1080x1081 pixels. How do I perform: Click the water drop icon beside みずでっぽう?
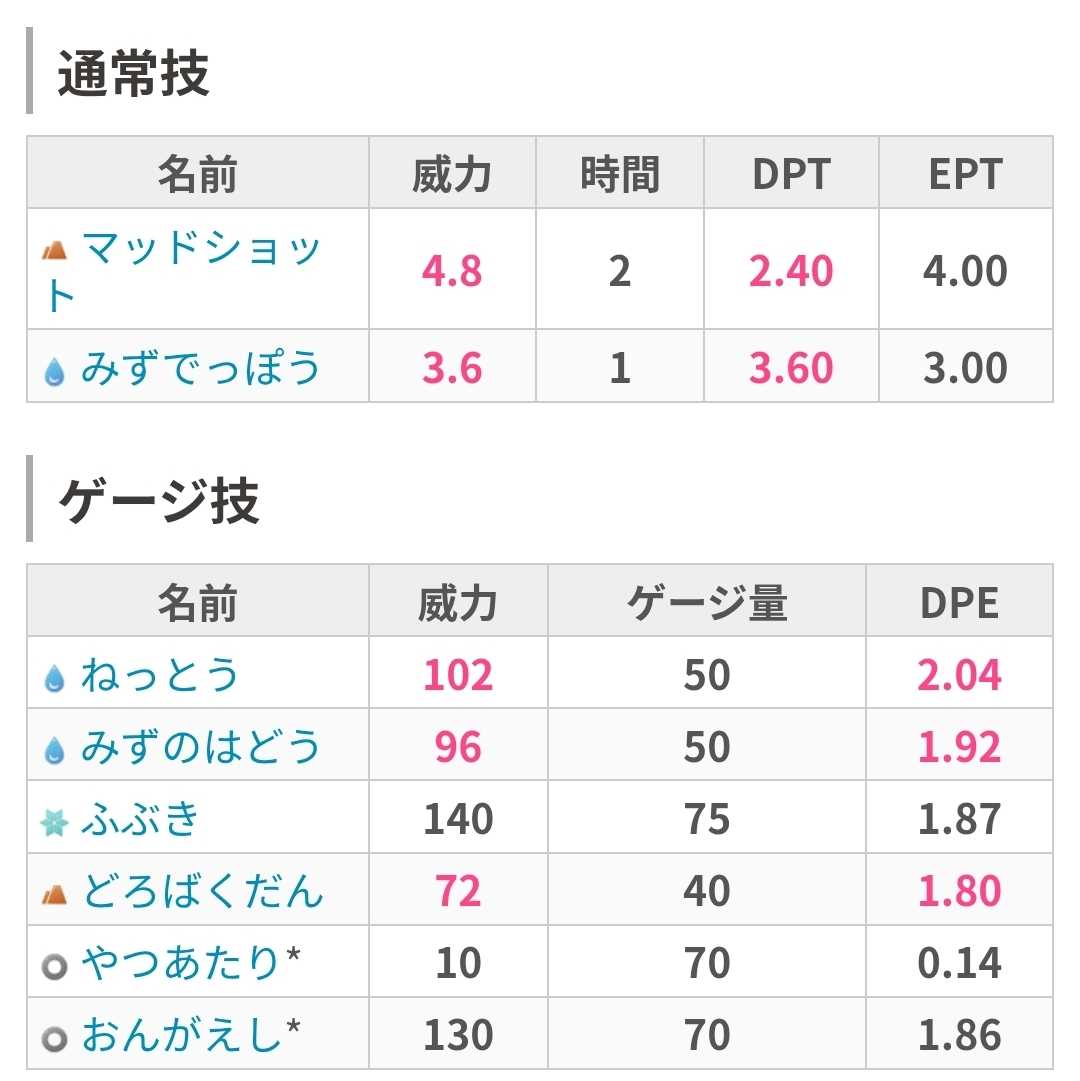(54, 372)
